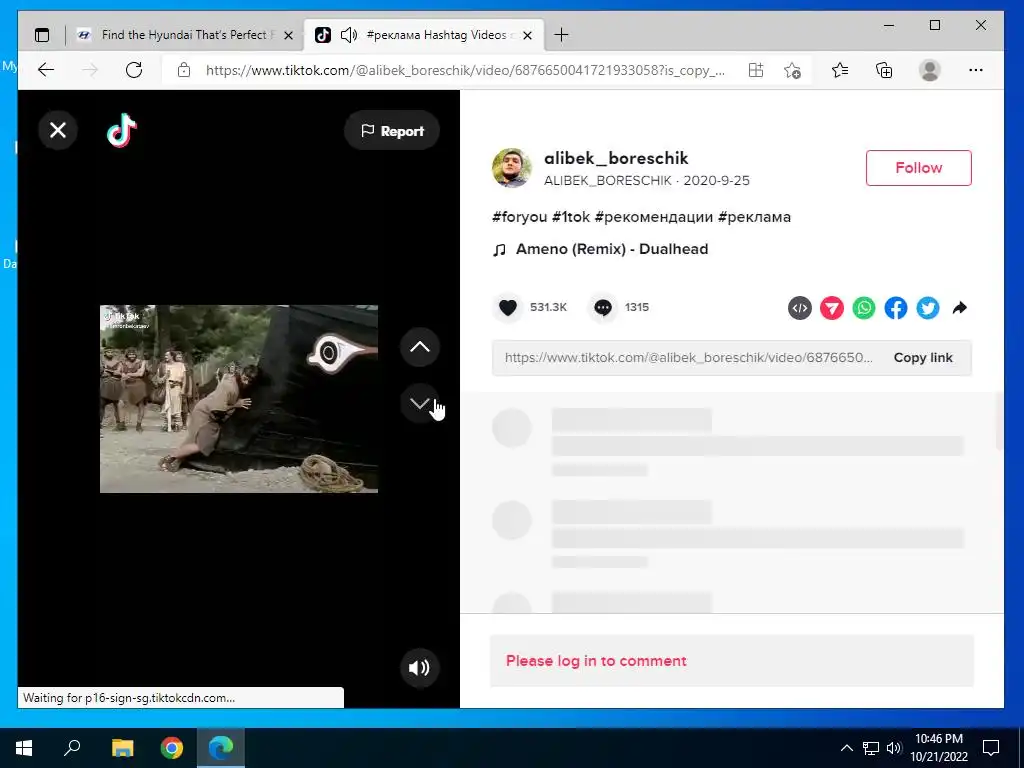
Task: Share video to Facebook
Action: [x=896, y=308]
